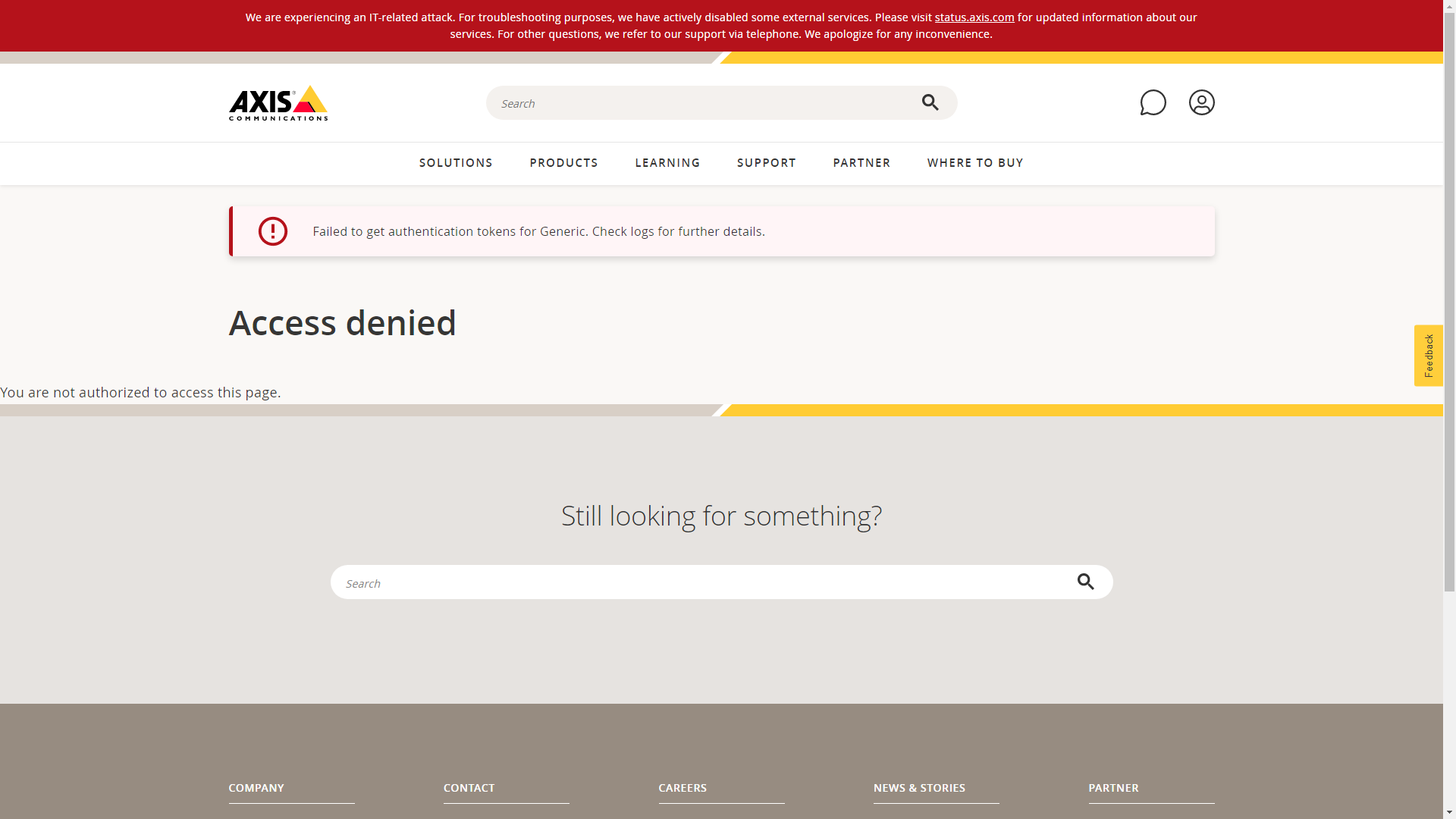The height and width of the screenshot is (819, 1456).
Task: Open the Solutions menu
Action: [x=456, y=162]
